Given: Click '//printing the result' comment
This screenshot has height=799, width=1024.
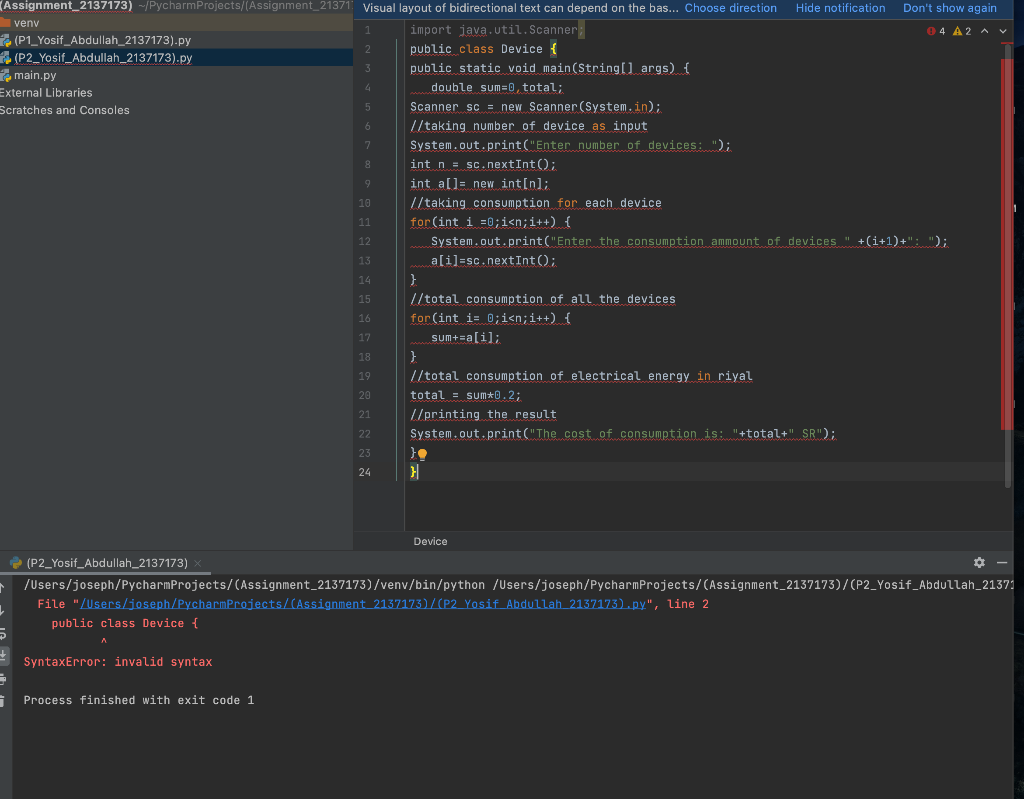Looking at the screenshot, I should tap(483, 414).
